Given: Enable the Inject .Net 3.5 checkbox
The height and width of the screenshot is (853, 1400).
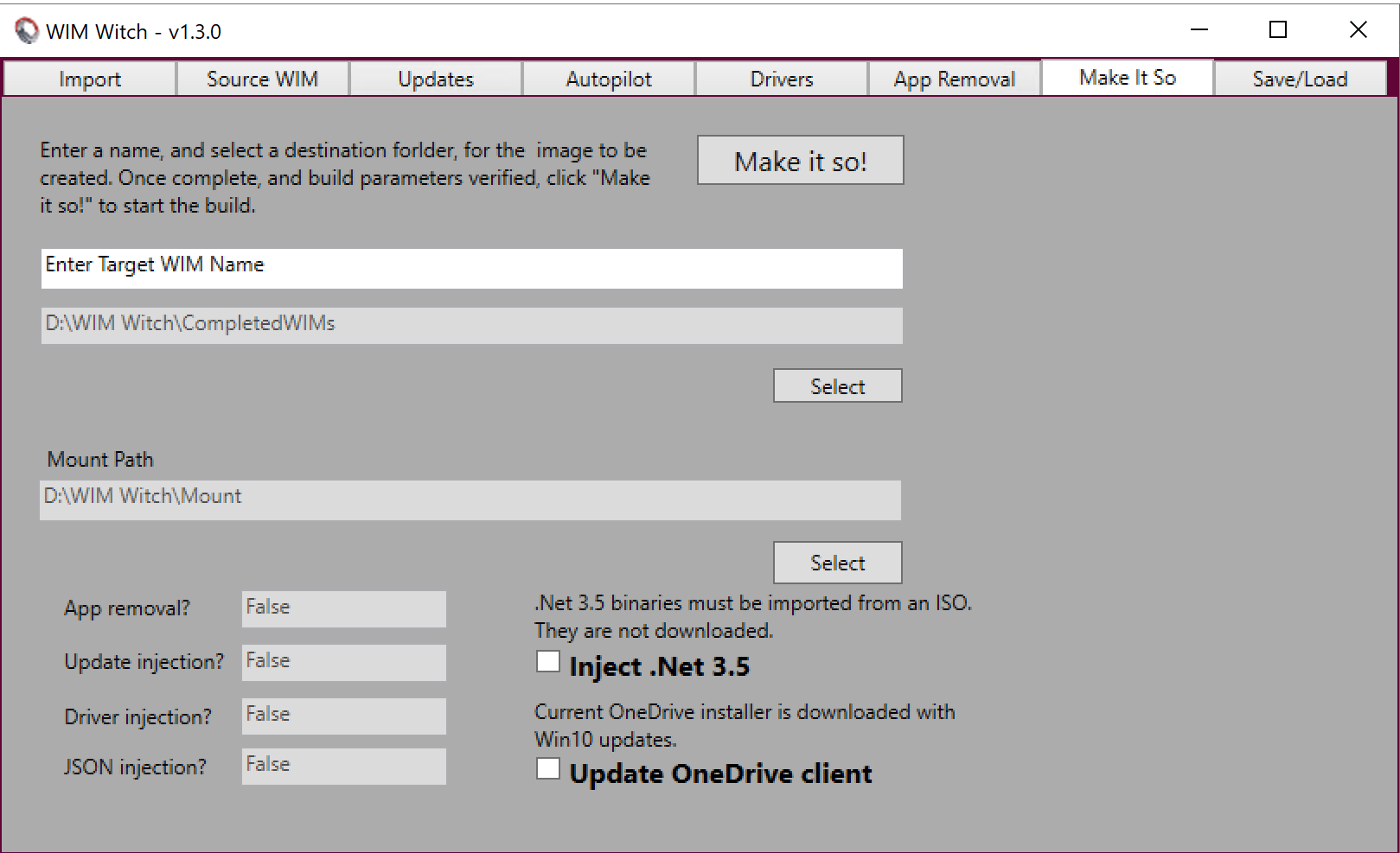Looking at the screenshot, I should 548,662.
